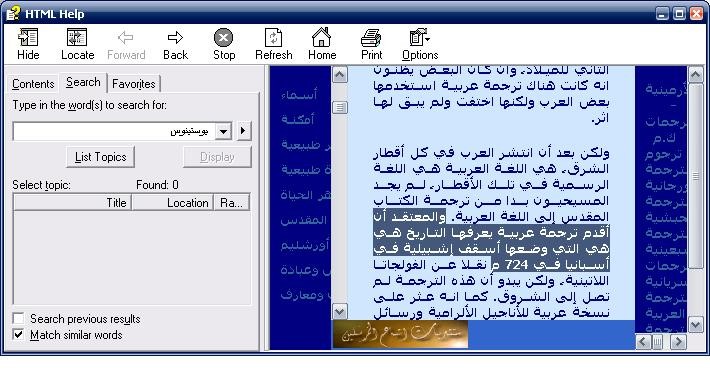Click the horizontal scrollbar right arrow
The image size is (710, 384).
678,342
